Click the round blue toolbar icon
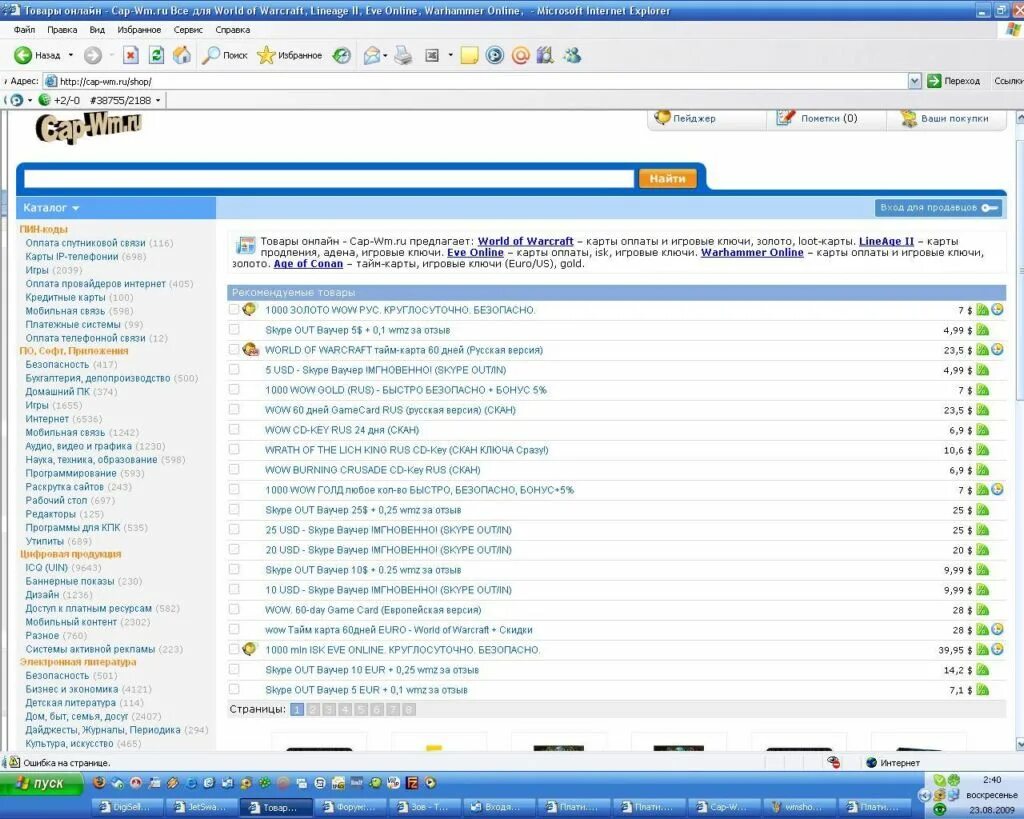Viewport: 1024px width, 819px height. [x=495, y=56]
